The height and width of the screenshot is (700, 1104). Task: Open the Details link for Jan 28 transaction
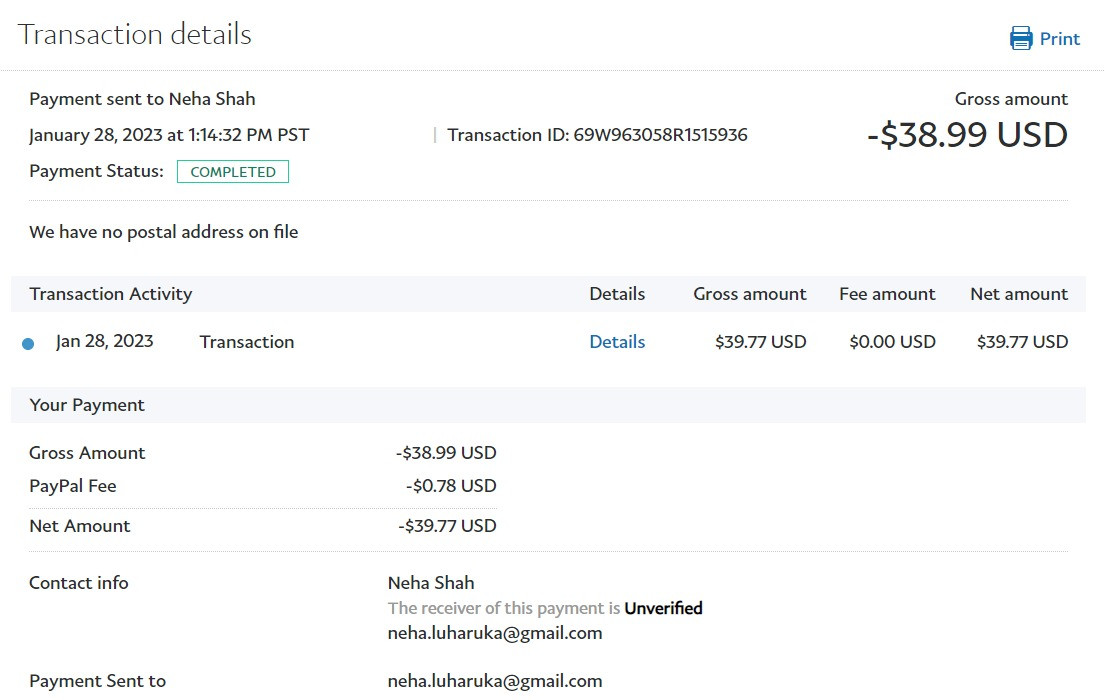tap(617, 342)
